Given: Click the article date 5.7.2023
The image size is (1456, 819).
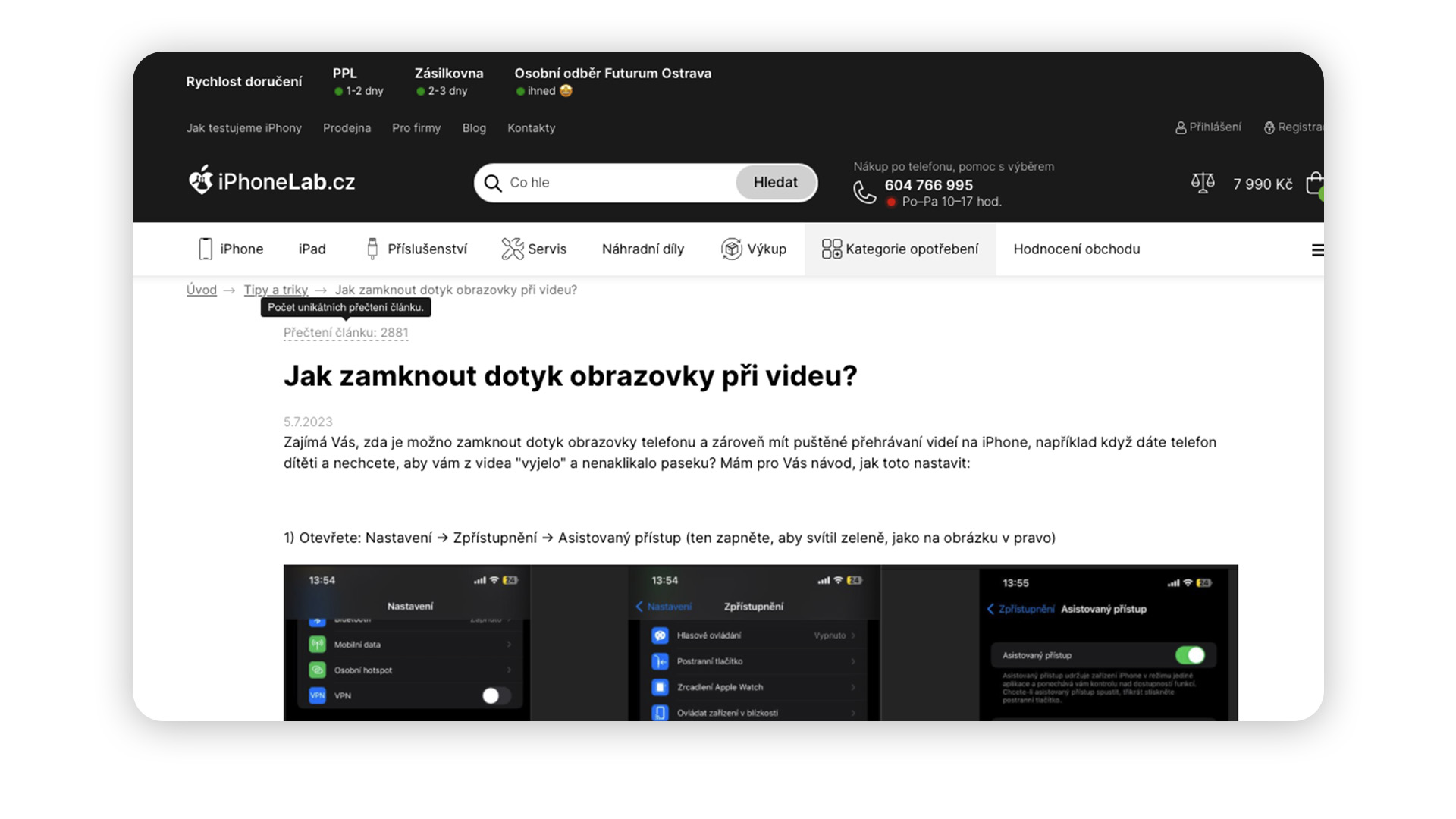Looking at the screenshot, I should pyautogui.click(x=308, y=422).
